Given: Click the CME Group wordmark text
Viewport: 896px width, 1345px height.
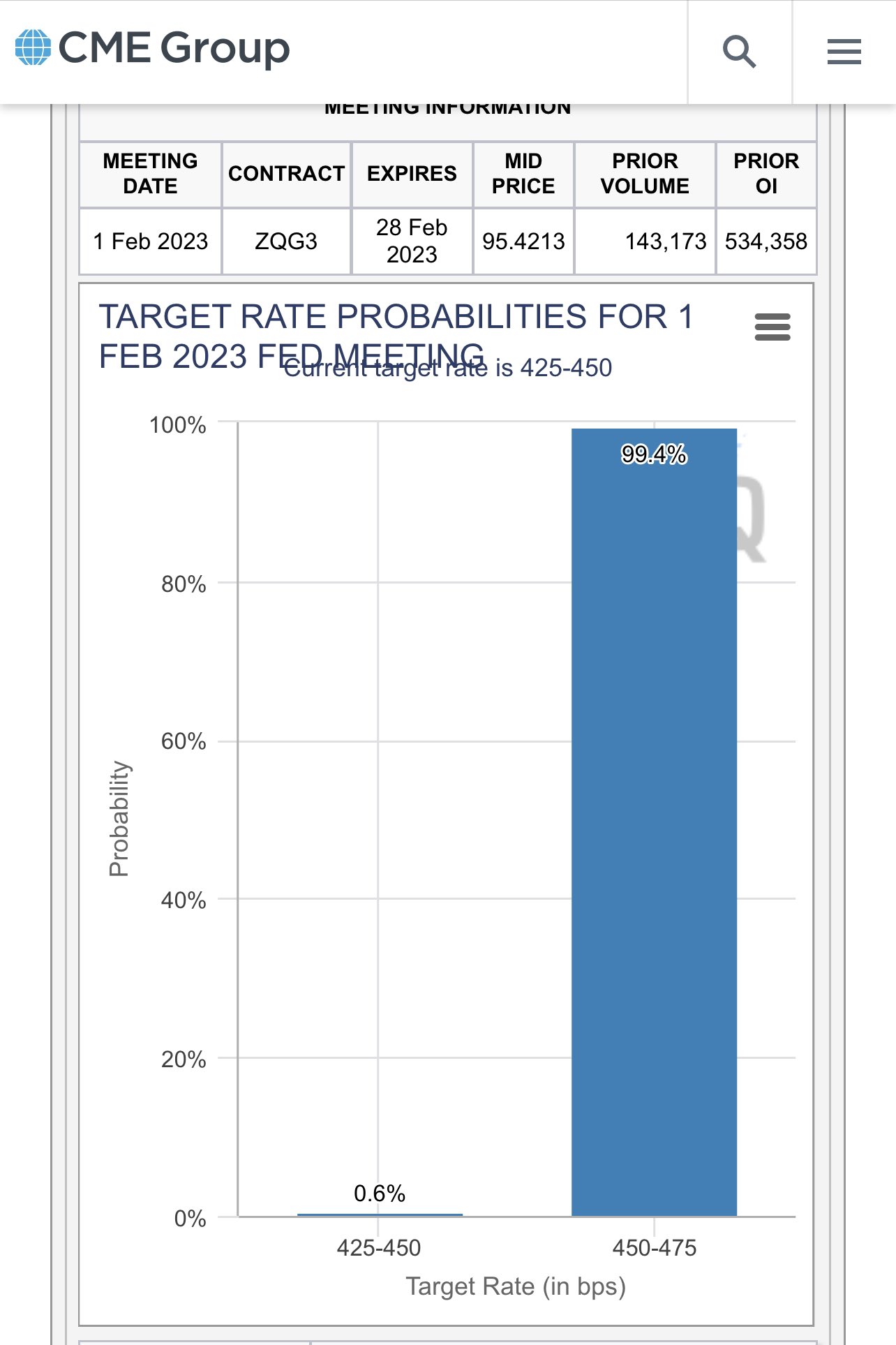Looking at the screenshot, I should (174, 48).
